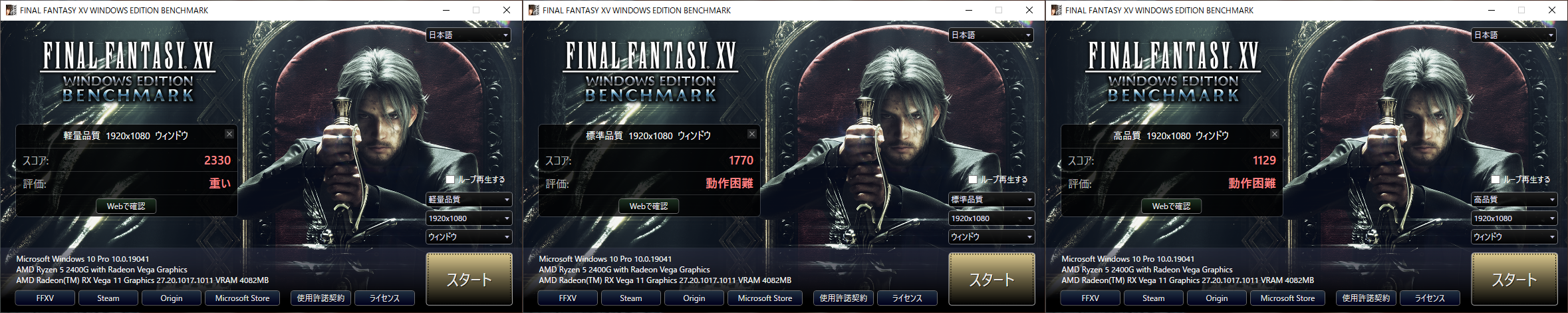Viewport: 1568px width, 313px height.
Task: Expand the 標準品質 quality preset dropdown
Action: pos(991,199)
